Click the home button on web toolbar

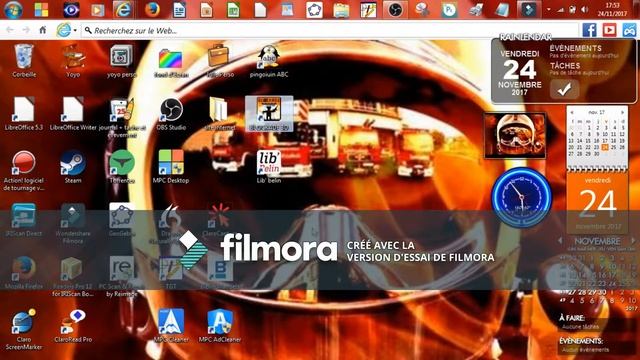point(42,30)
